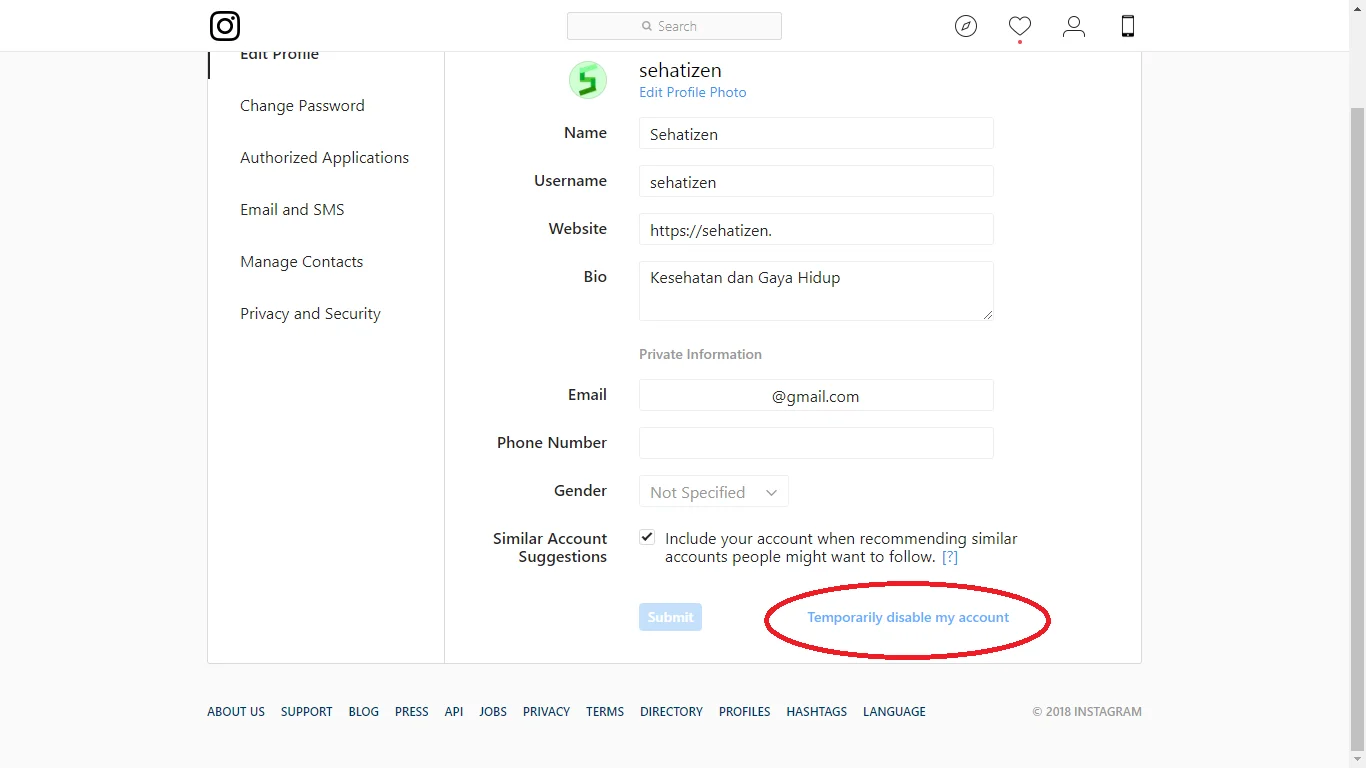Click the Edit Profile Photo link
The height and width of the screenshot is (768, 1366).
coord(692,92)
